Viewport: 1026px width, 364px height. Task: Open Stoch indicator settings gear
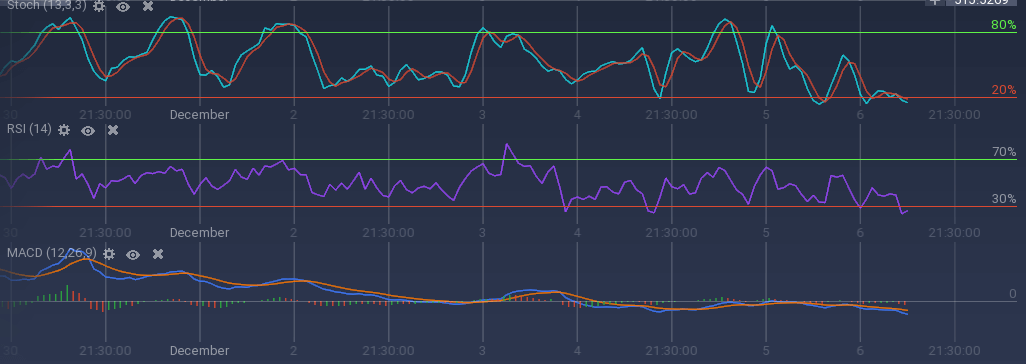[x=98, y=6]
